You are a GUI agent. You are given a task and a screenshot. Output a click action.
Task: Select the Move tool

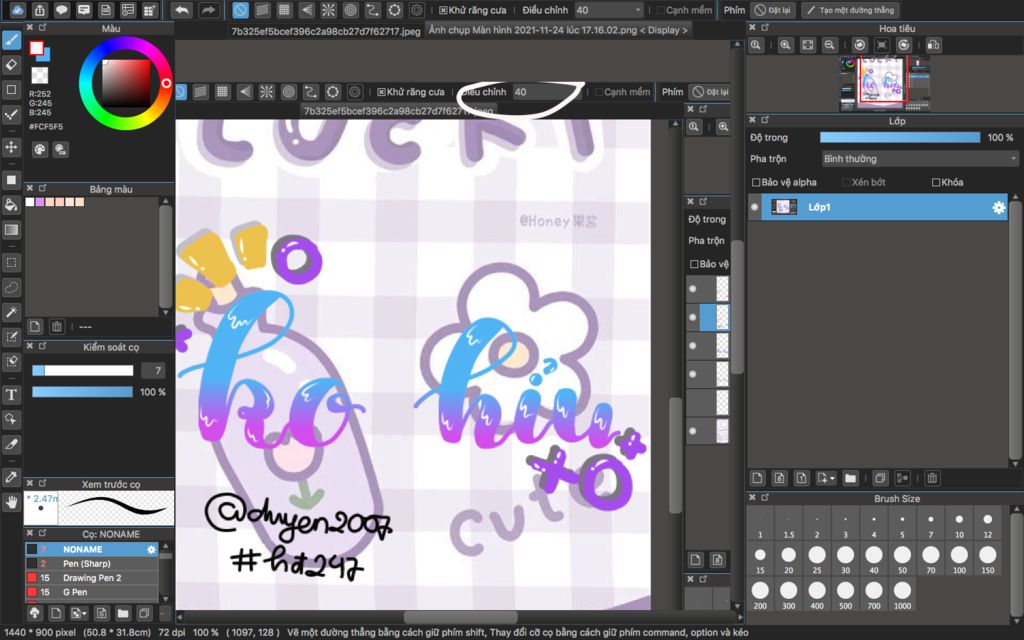[11, 147]
